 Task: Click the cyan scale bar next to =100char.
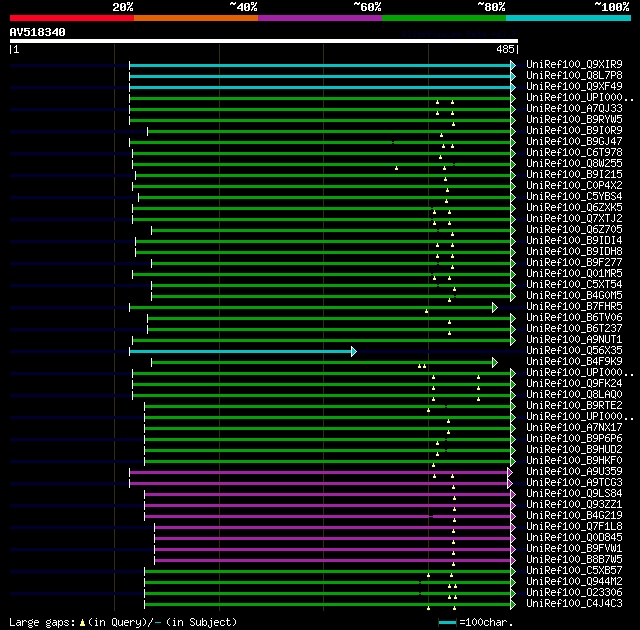447,623
